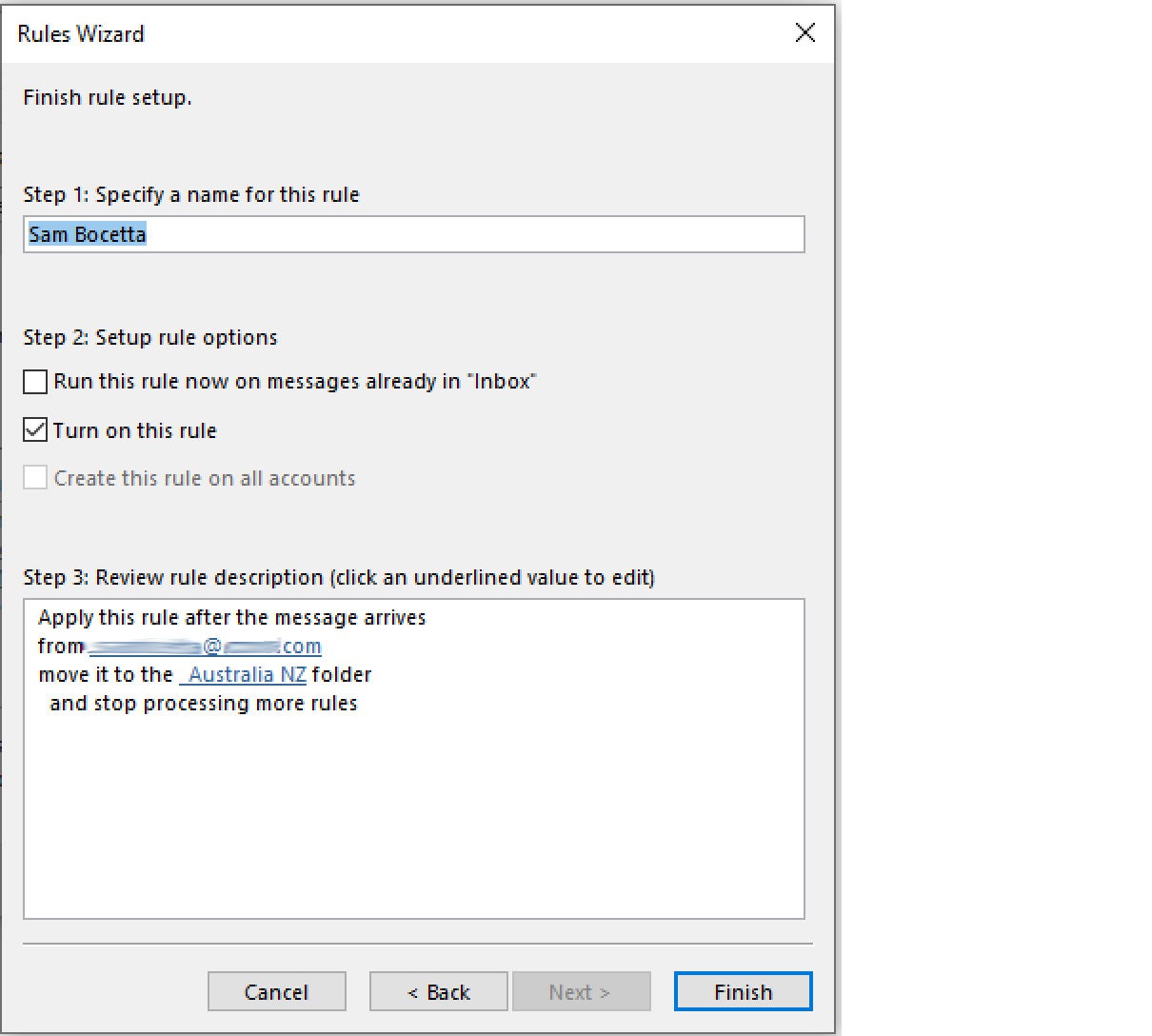Edit the underlined sender email address
The image size is (1152, 1036).
(205, 647)
